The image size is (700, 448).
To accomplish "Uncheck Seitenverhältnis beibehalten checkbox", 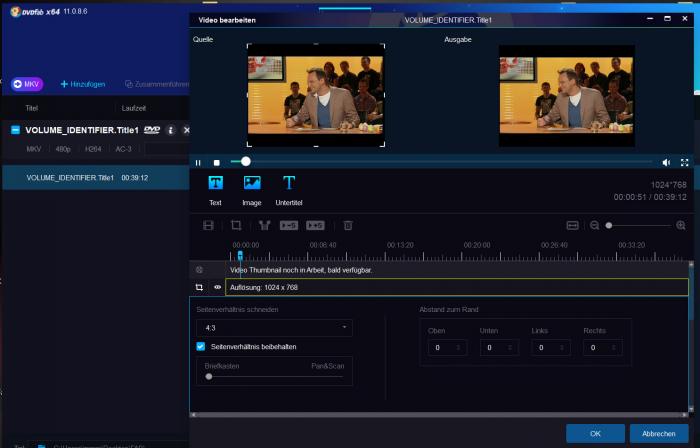I will (x=201, y=346).
